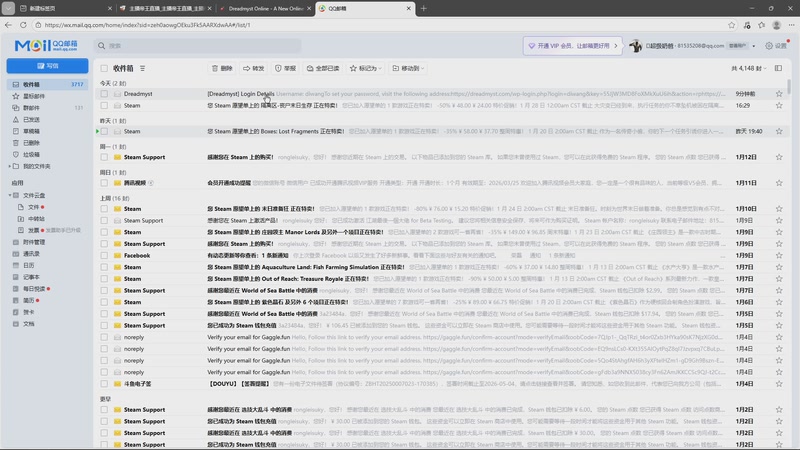
Task: Star the Dreadmyst Login Details email
Action: (779, 94)
